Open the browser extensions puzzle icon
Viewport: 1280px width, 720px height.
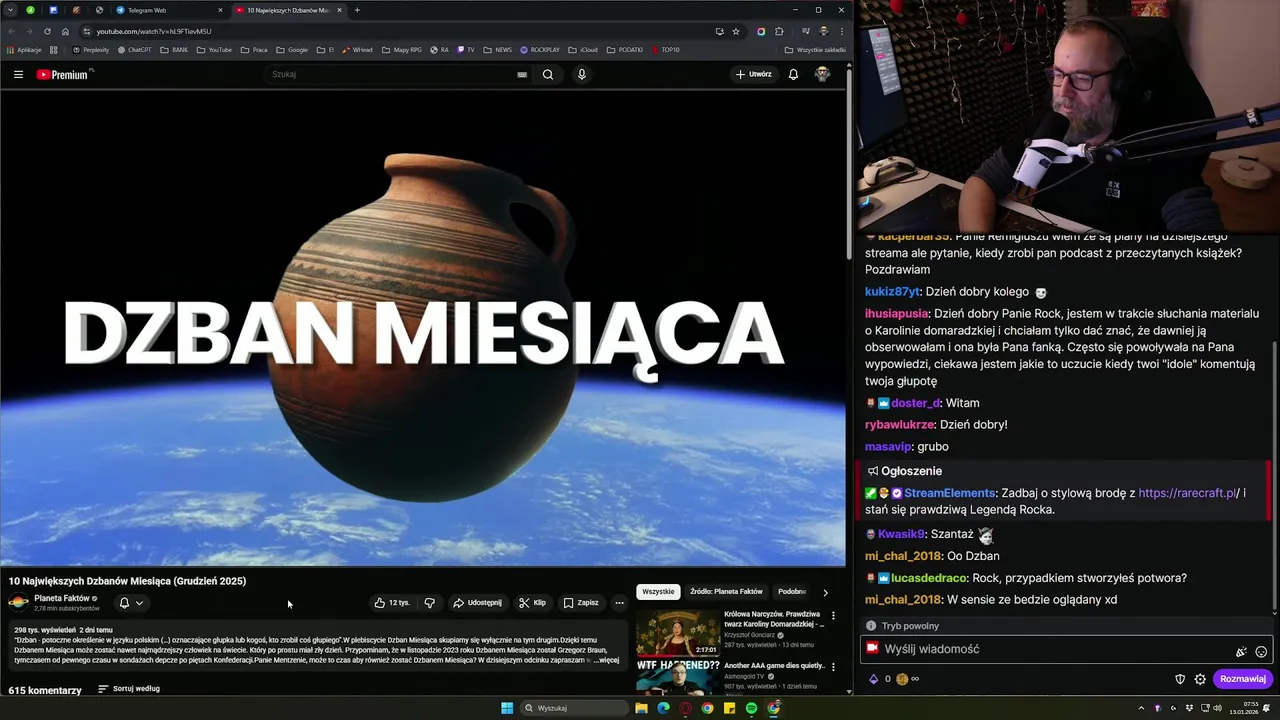click(x=779, y=31)
